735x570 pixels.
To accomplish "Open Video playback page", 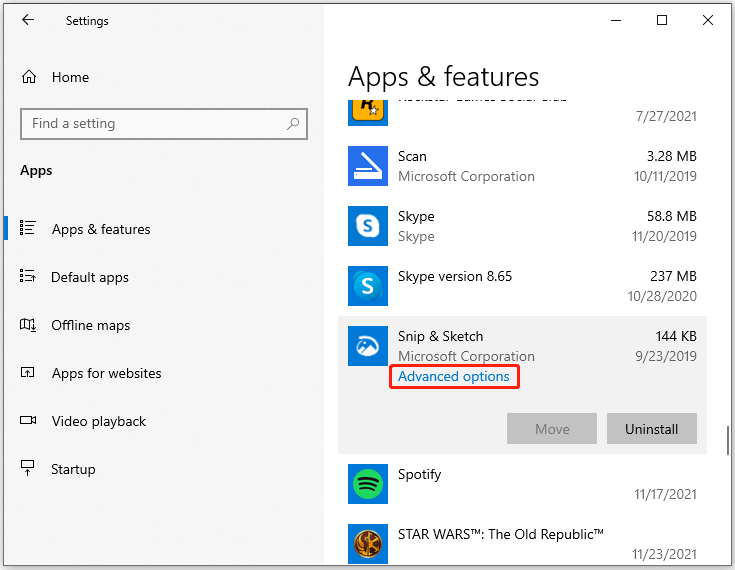I will [x=98, y=421].
